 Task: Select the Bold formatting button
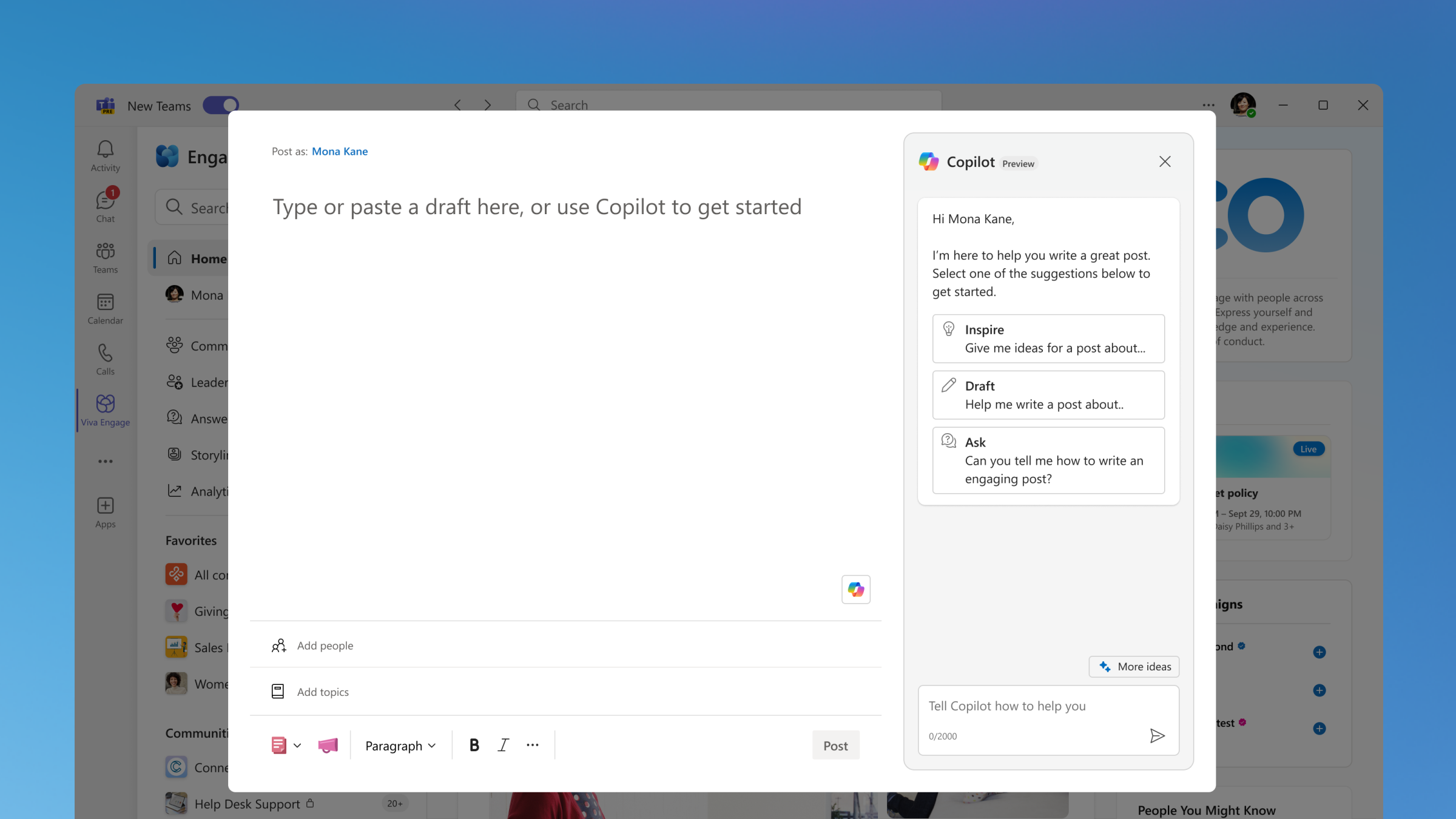(474, 745)
